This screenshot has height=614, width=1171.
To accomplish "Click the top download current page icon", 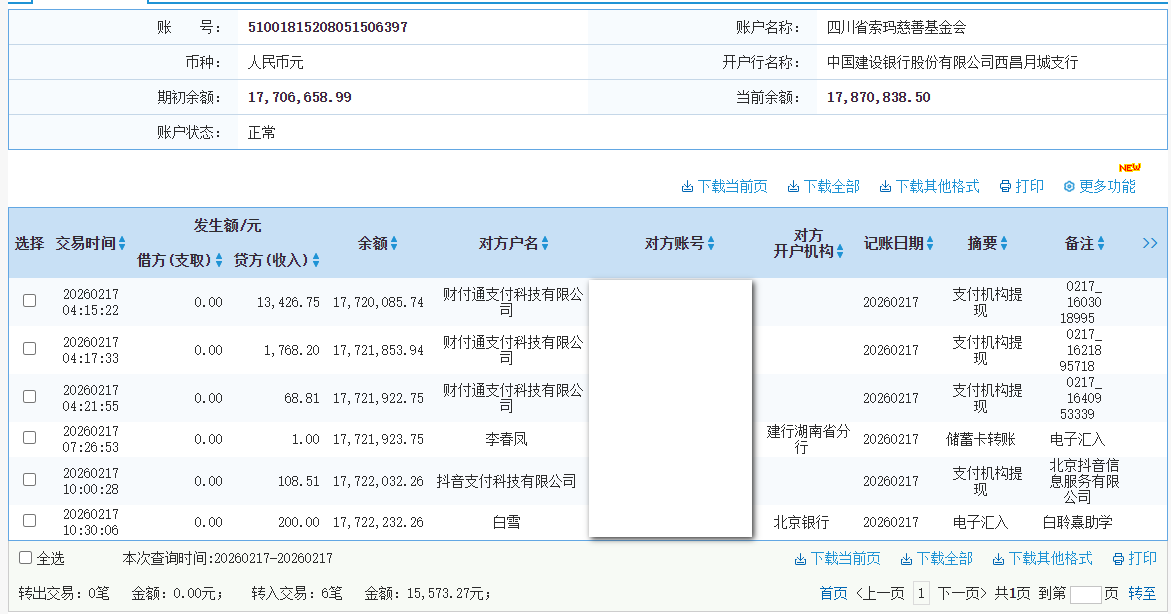I will click(x=687, y=187).
